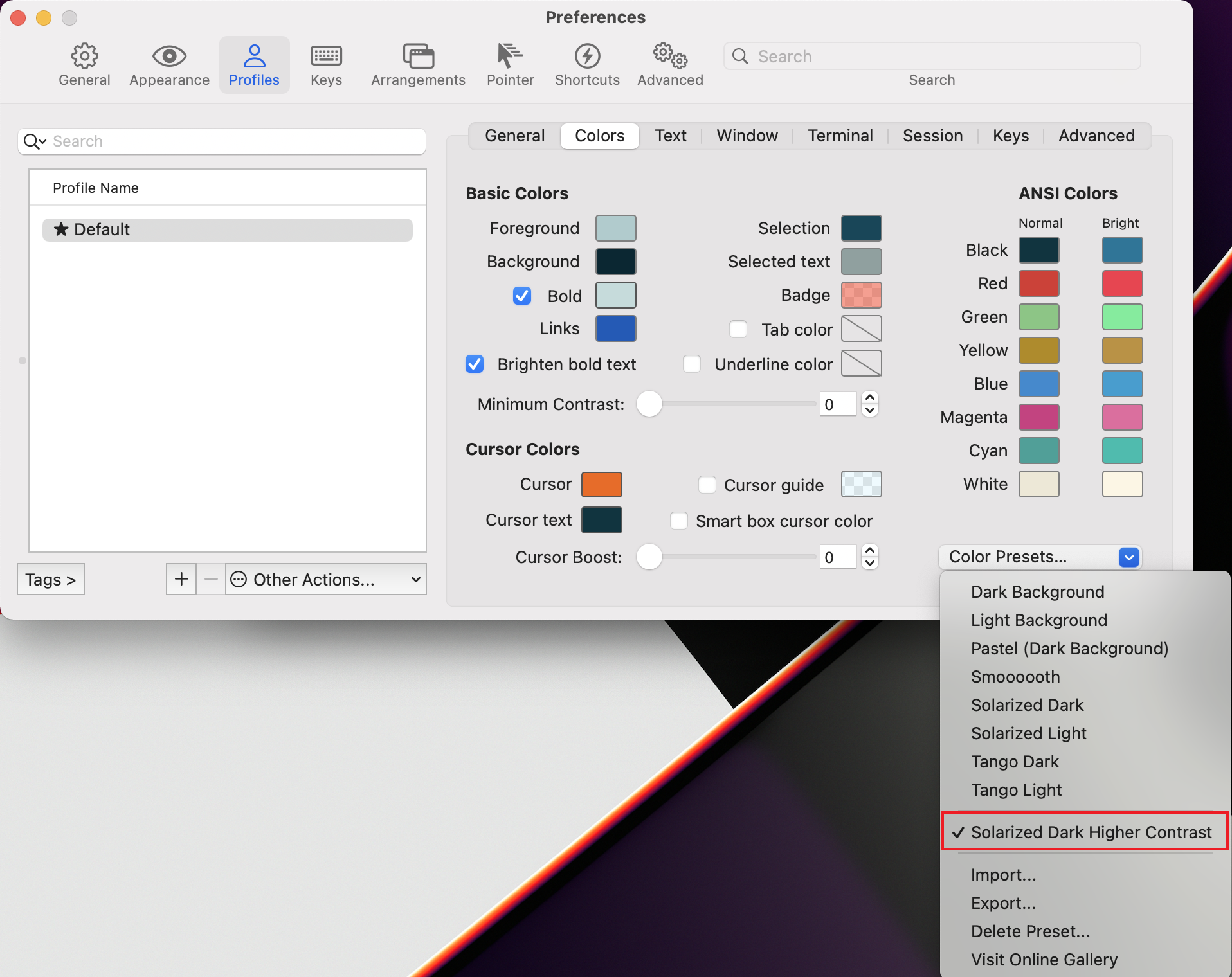The height and width of the screenshot is (977, 1232).
Task: Switch to the Keys profile tab
Action: pyautogui.click(x=1011, y=136)
